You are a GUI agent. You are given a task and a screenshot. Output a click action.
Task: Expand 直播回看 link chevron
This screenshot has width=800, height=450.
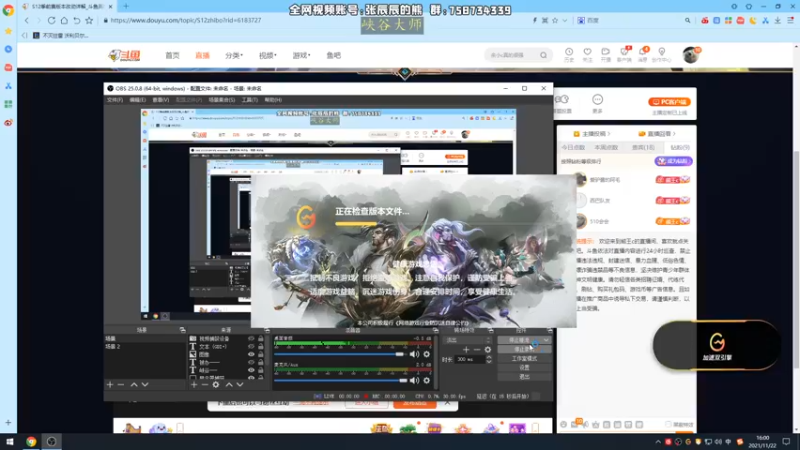pyautogui.click(x=674, y=134)
